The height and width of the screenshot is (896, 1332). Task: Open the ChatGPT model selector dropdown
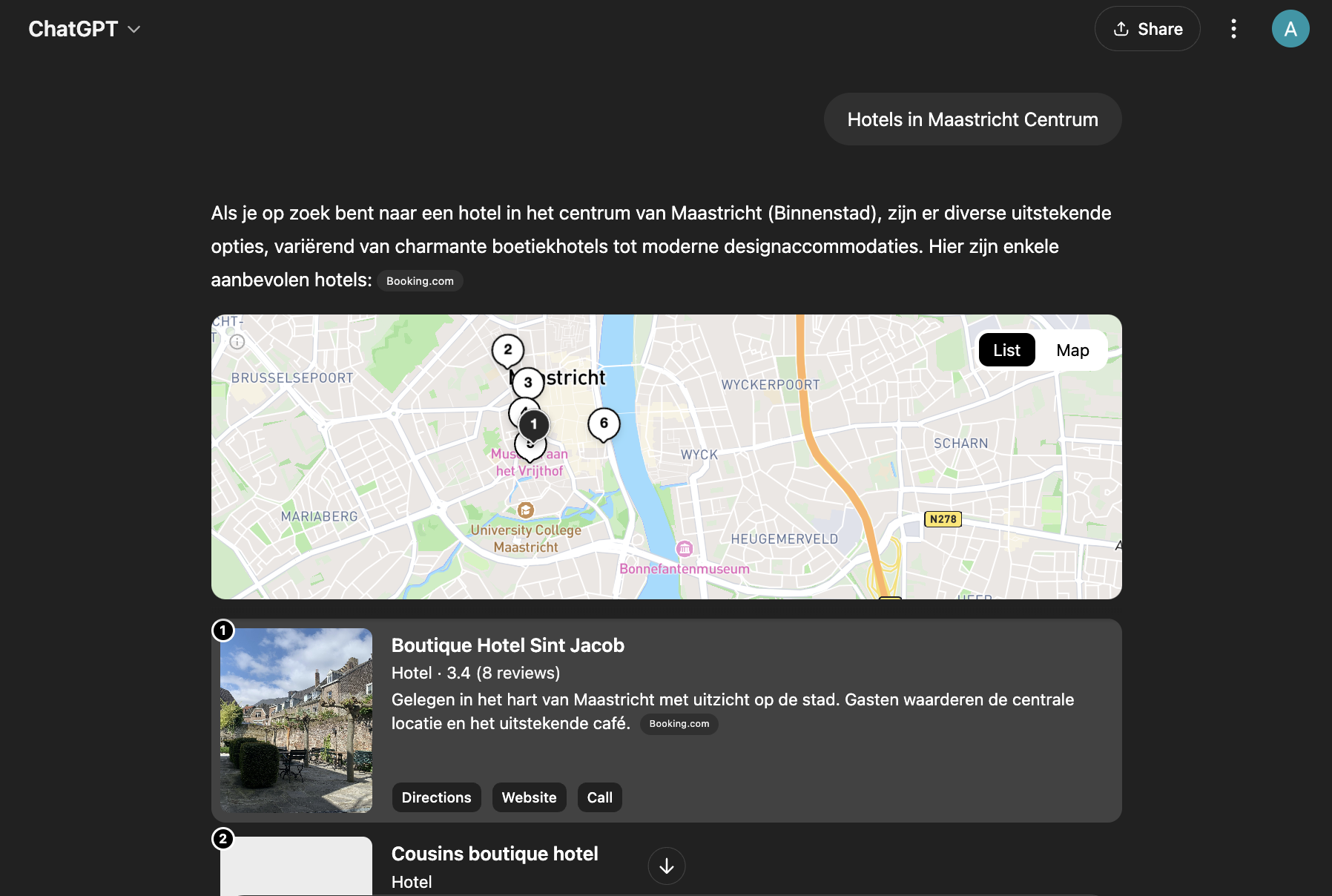(85, 29)
